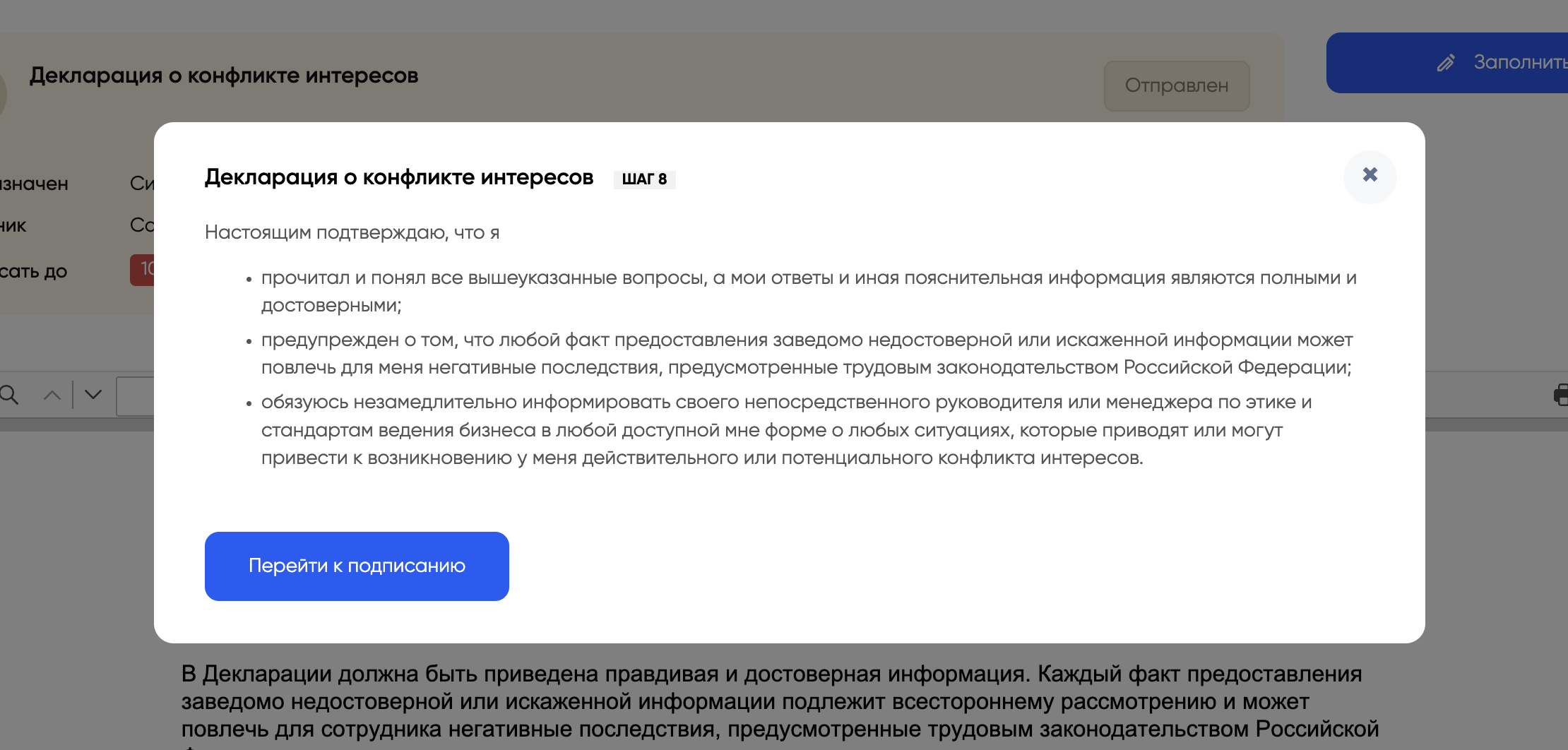Click the bullet starting with 'обязуюсь незамедлительно информировать'
Screen dimensions: 1568x750
pyautogui.click(x=785, y=429)
